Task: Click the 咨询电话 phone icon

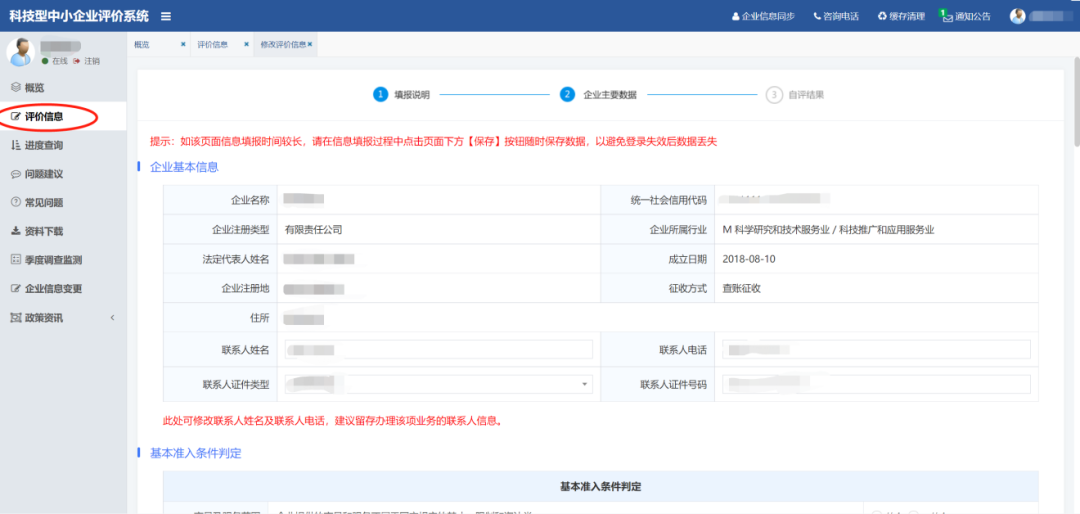Action: pos(817,16)
